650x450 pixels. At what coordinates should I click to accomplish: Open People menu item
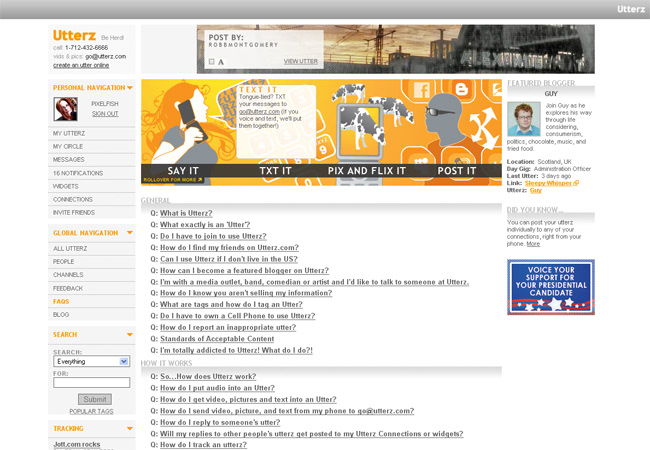(x=92, y=262)
